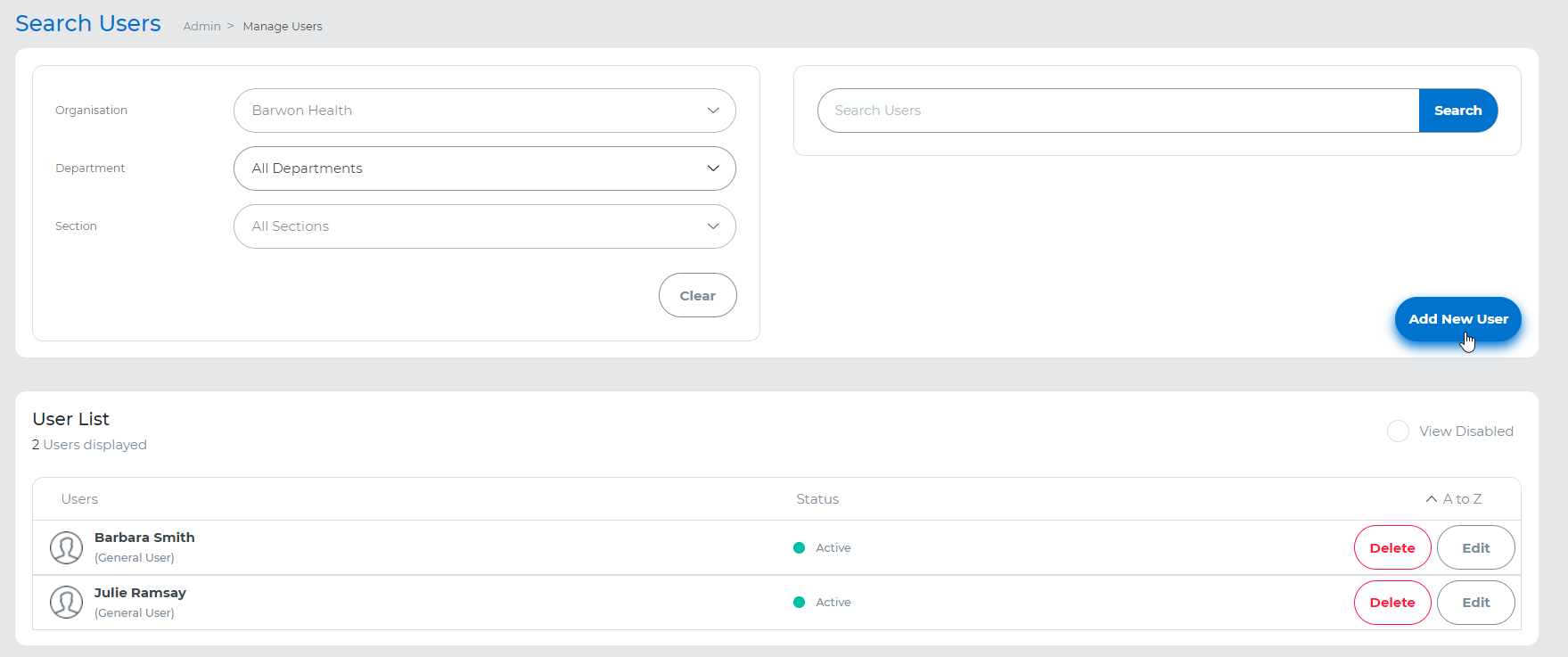Click the Status column header
Screen dimensions: 1568x657
[x=817, y=499]
